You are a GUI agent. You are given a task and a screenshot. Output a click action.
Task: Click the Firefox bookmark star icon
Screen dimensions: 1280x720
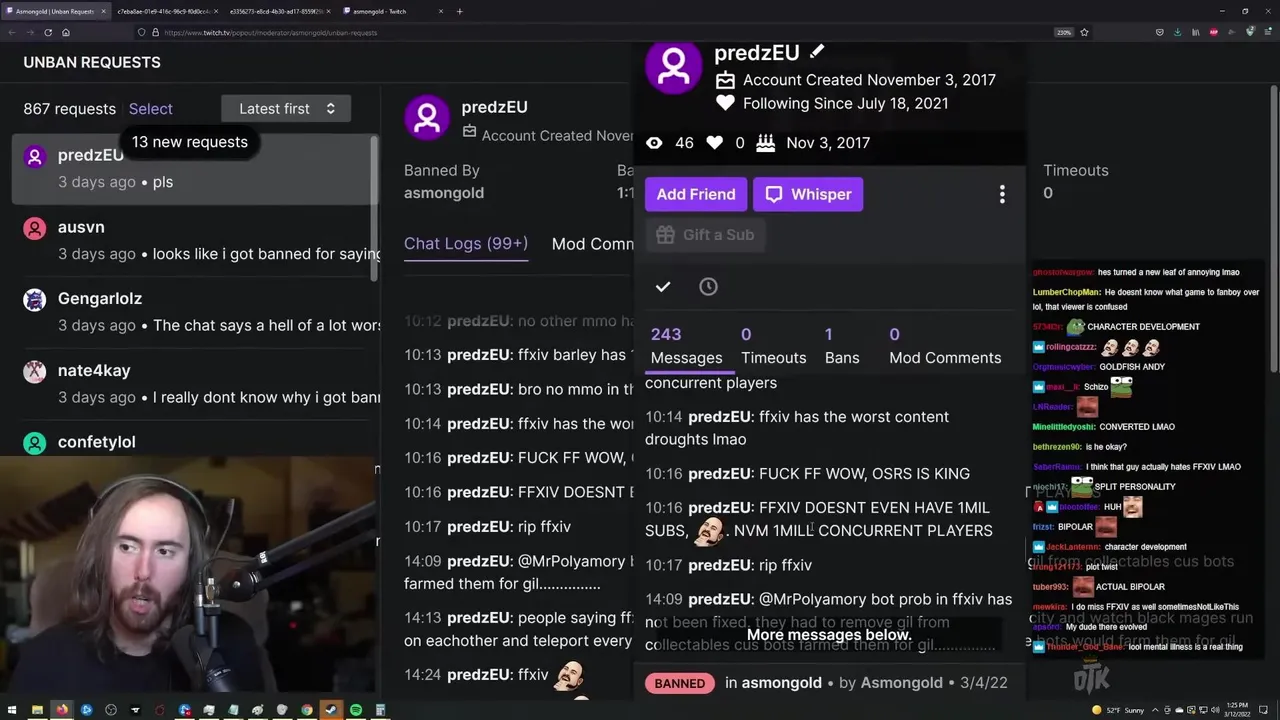1084,32
